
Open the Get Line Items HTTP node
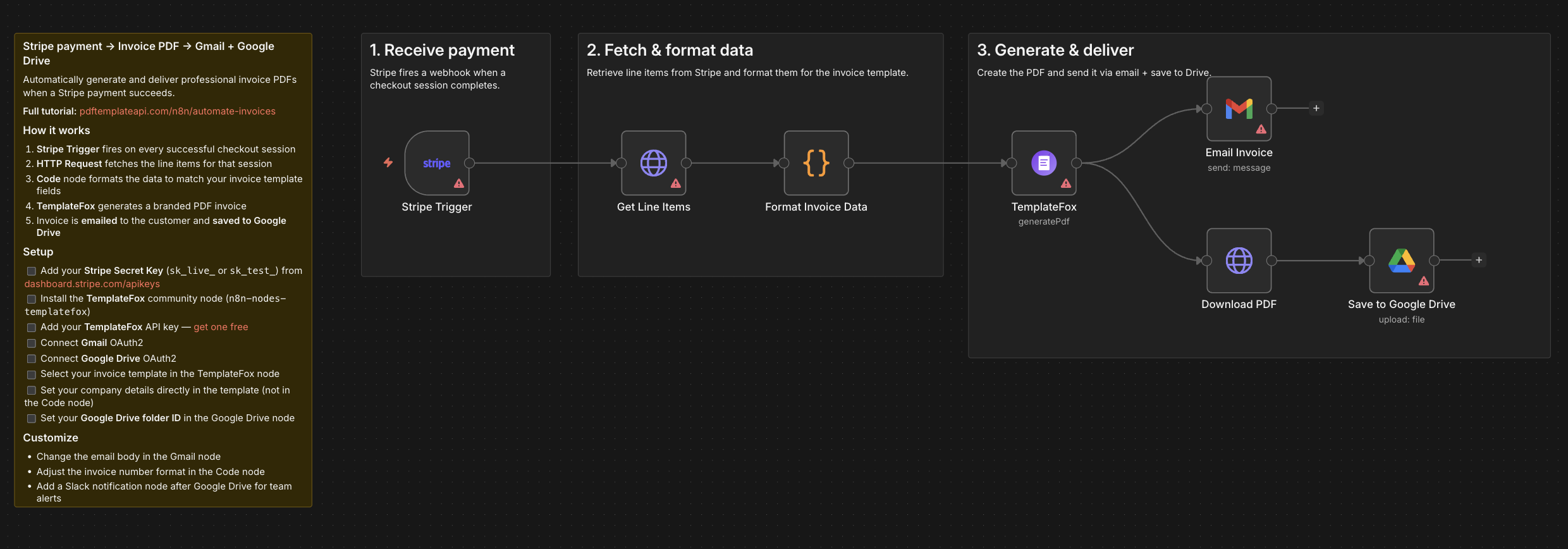click(654, 163)
